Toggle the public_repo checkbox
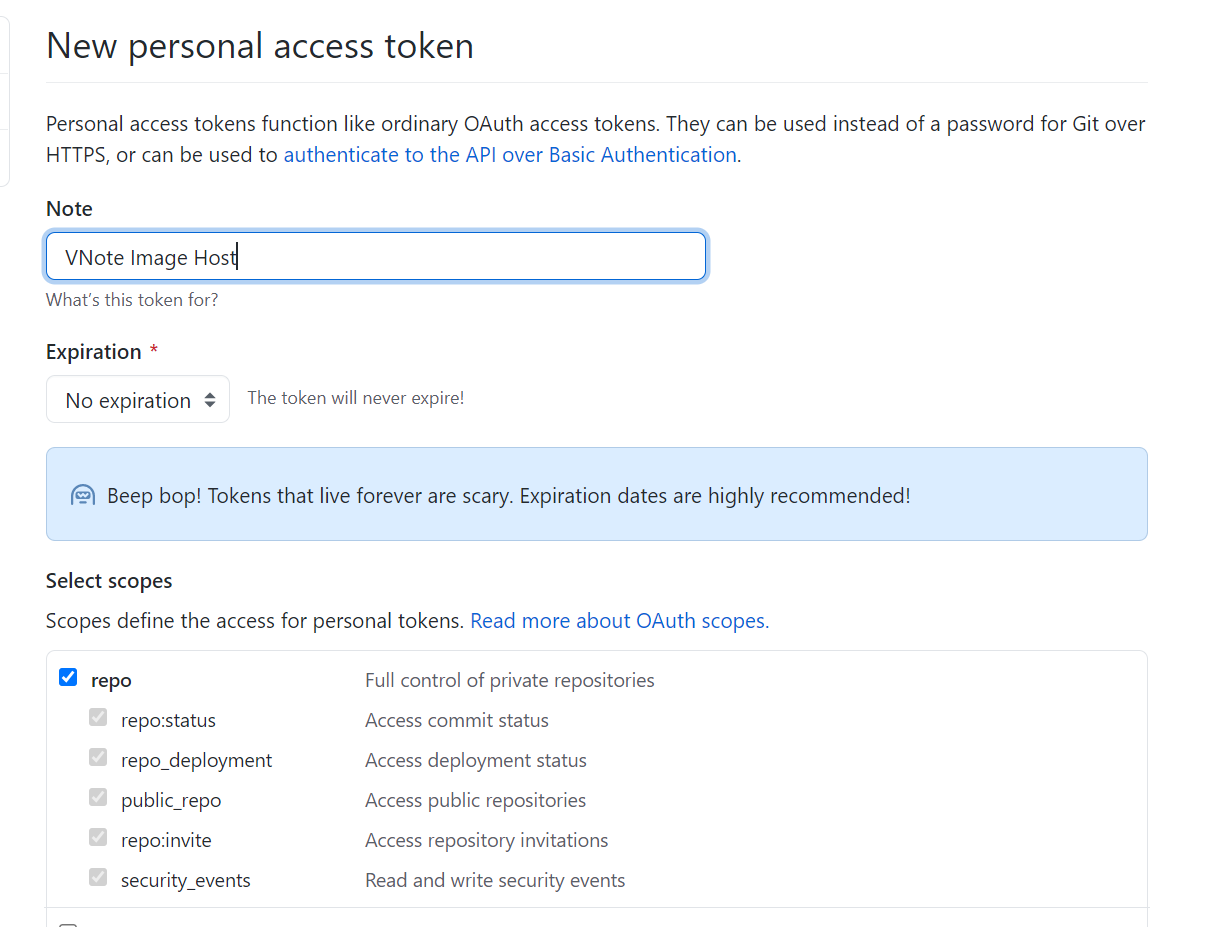The width and height of the screenshot is (1211, 927). point(98,798)
